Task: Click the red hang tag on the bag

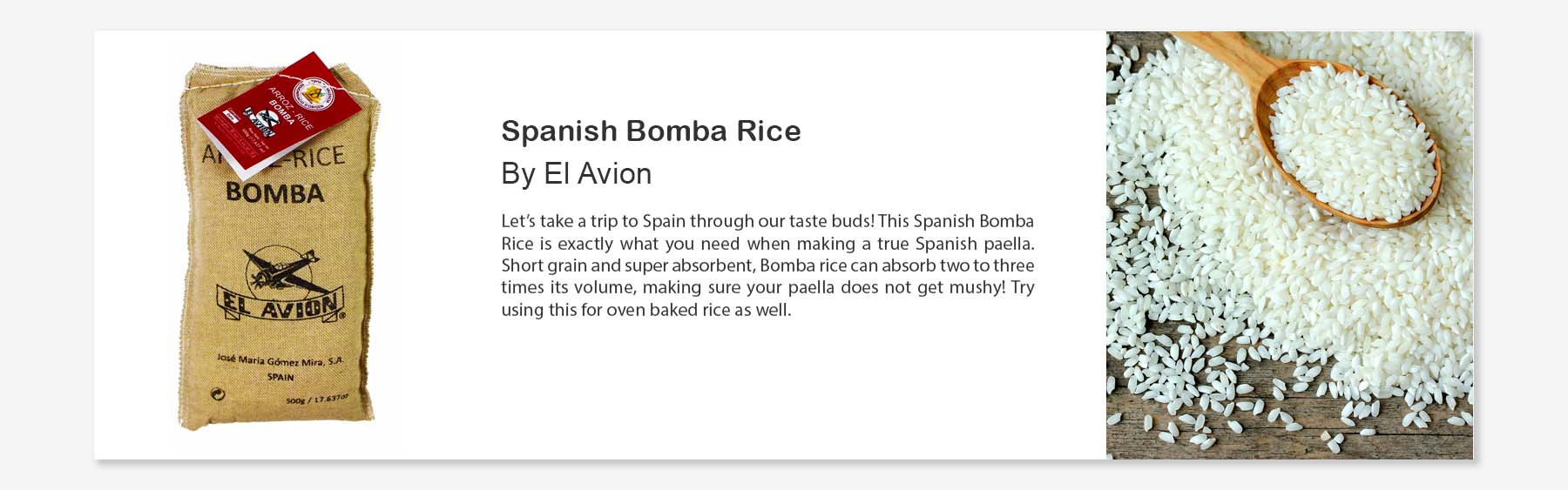Action: [x=278, y=114]
